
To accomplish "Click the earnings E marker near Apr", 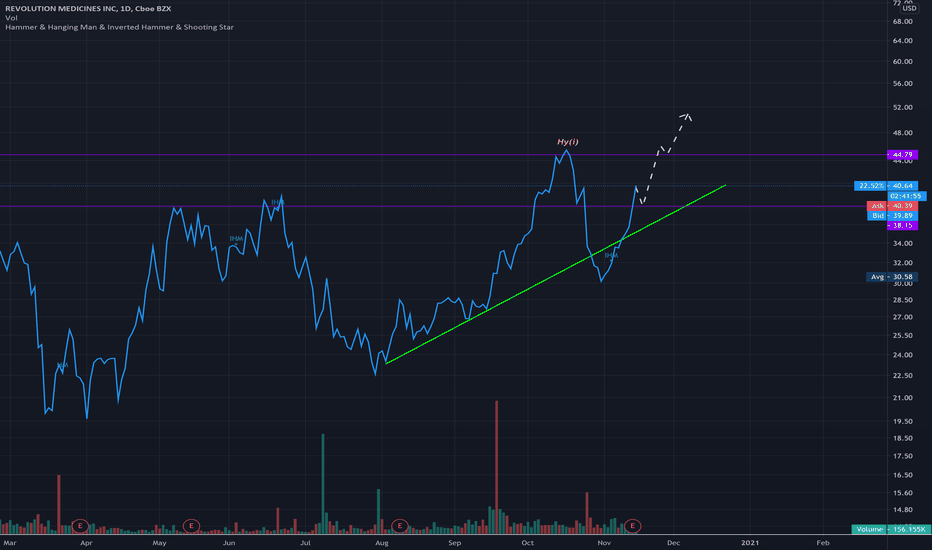I will coord(80,526).
